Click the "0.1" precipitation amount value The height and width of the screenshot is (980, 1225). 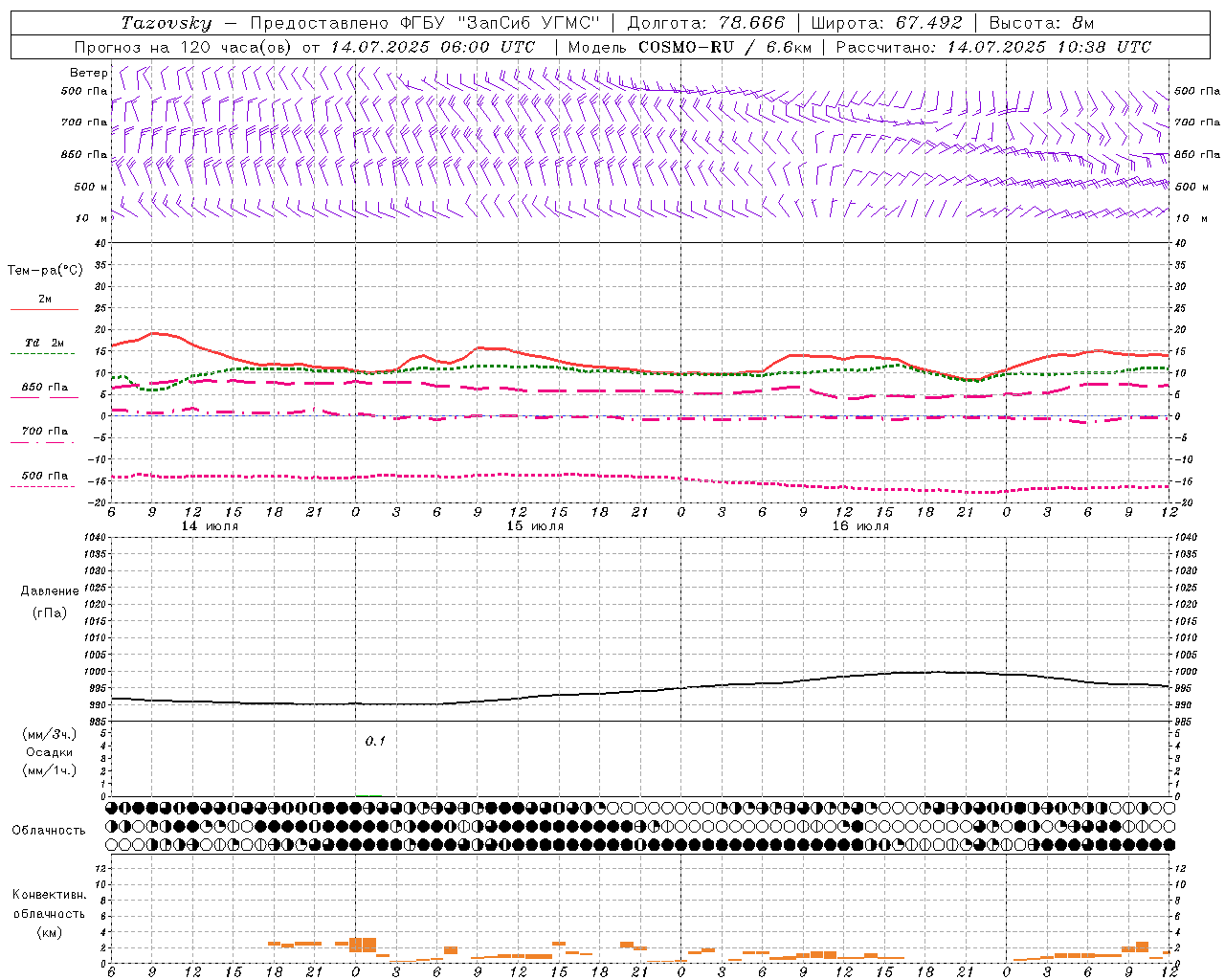[x=375, y=741]
